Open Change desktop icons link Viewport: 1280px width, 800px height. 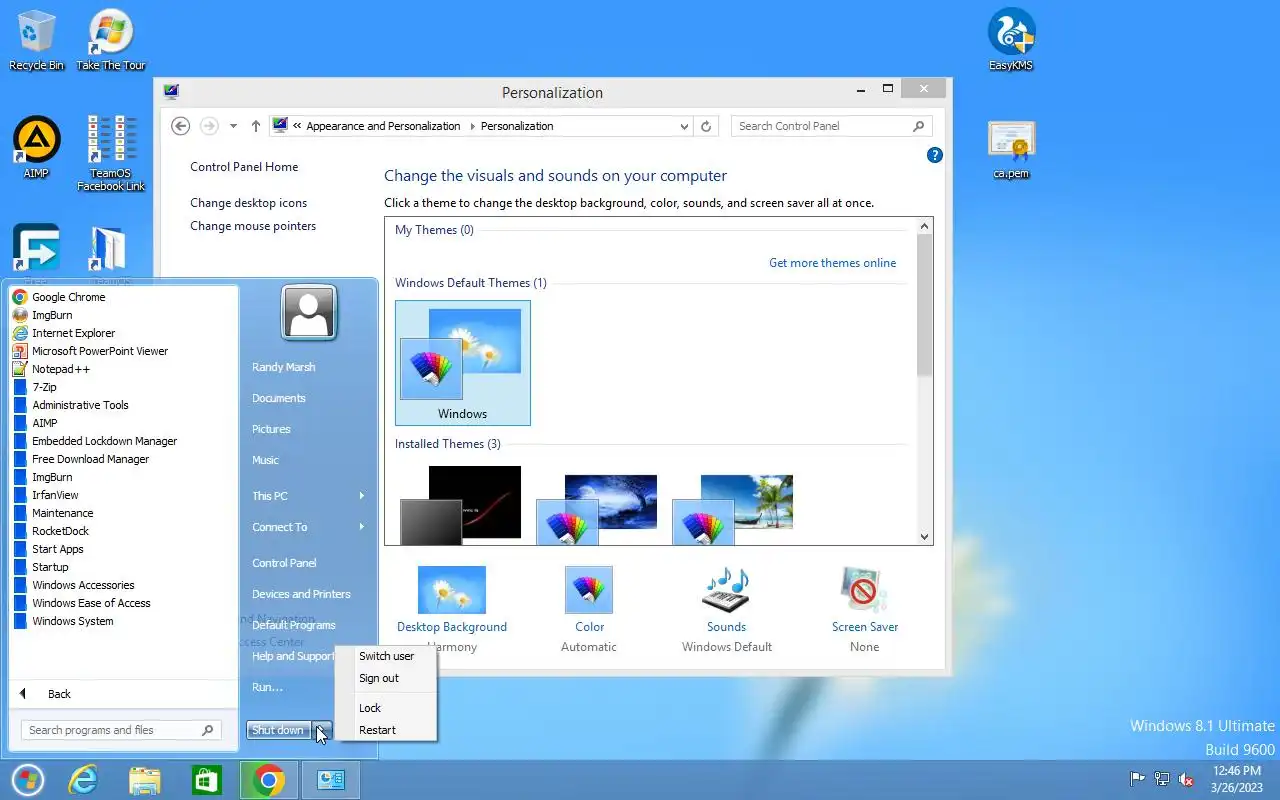[x=249, y=203]
